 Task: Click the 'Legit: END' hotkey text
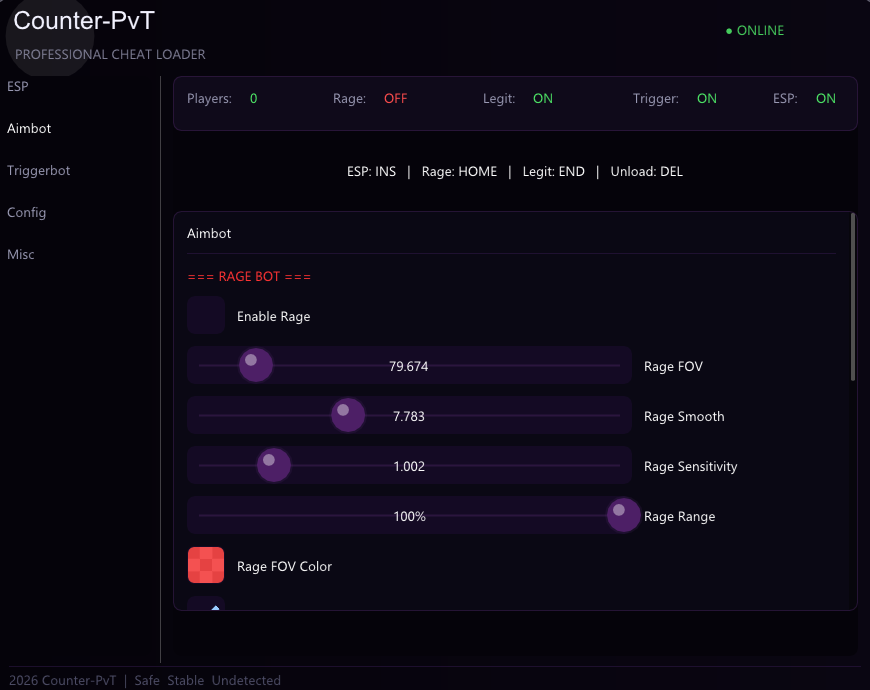tap(554, 172)
